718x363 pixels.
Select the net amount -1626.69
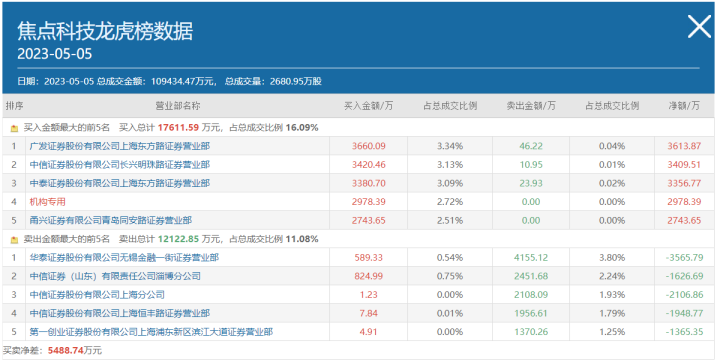click(x=684, y=276)
